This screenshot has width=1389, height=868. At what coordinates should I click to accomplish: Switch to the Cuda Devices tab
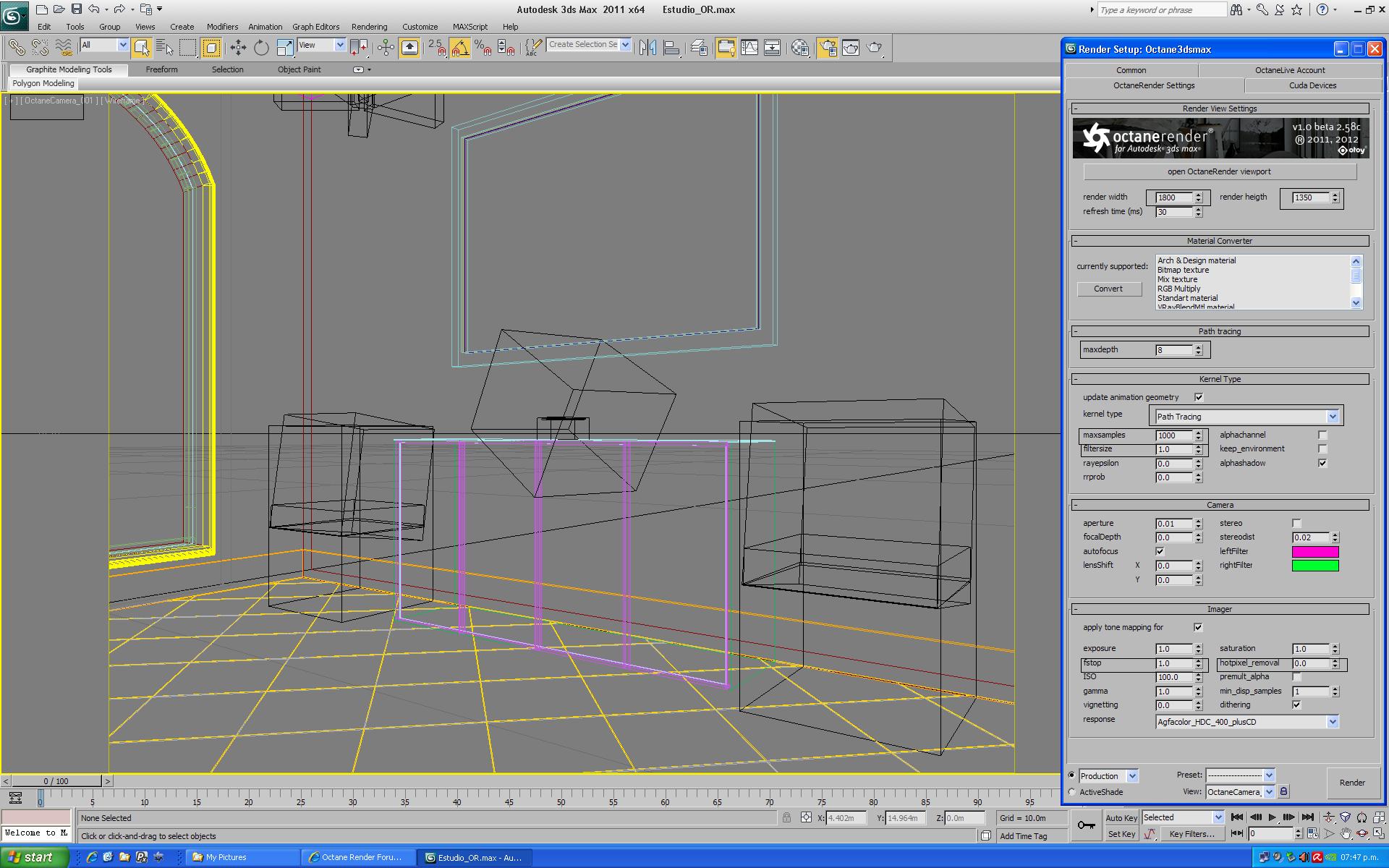click(1312, 85)
